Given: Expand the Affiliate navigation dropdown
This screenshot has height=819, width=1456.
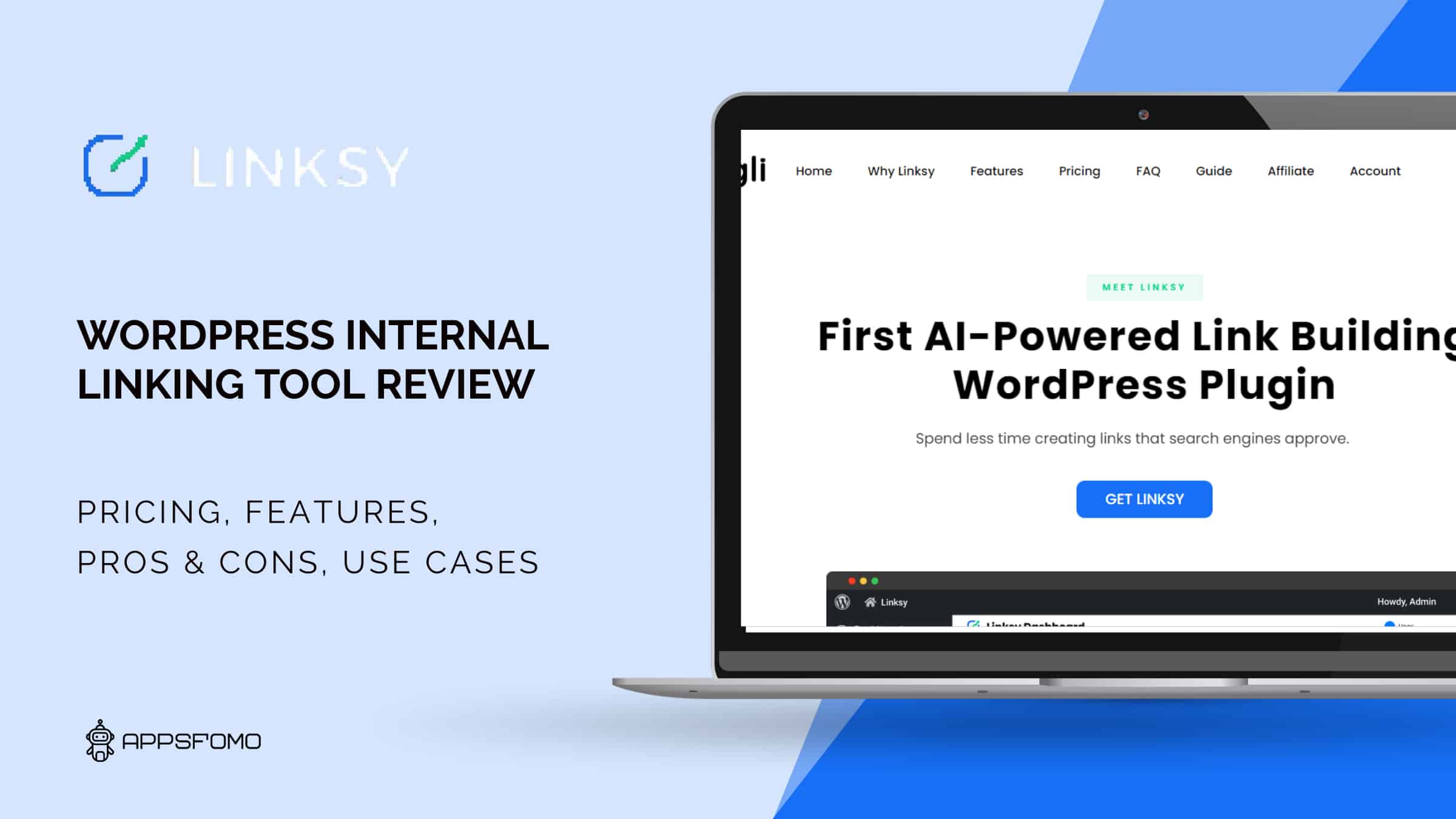Looking at the screenshot, I should (x=1291, y=171).
